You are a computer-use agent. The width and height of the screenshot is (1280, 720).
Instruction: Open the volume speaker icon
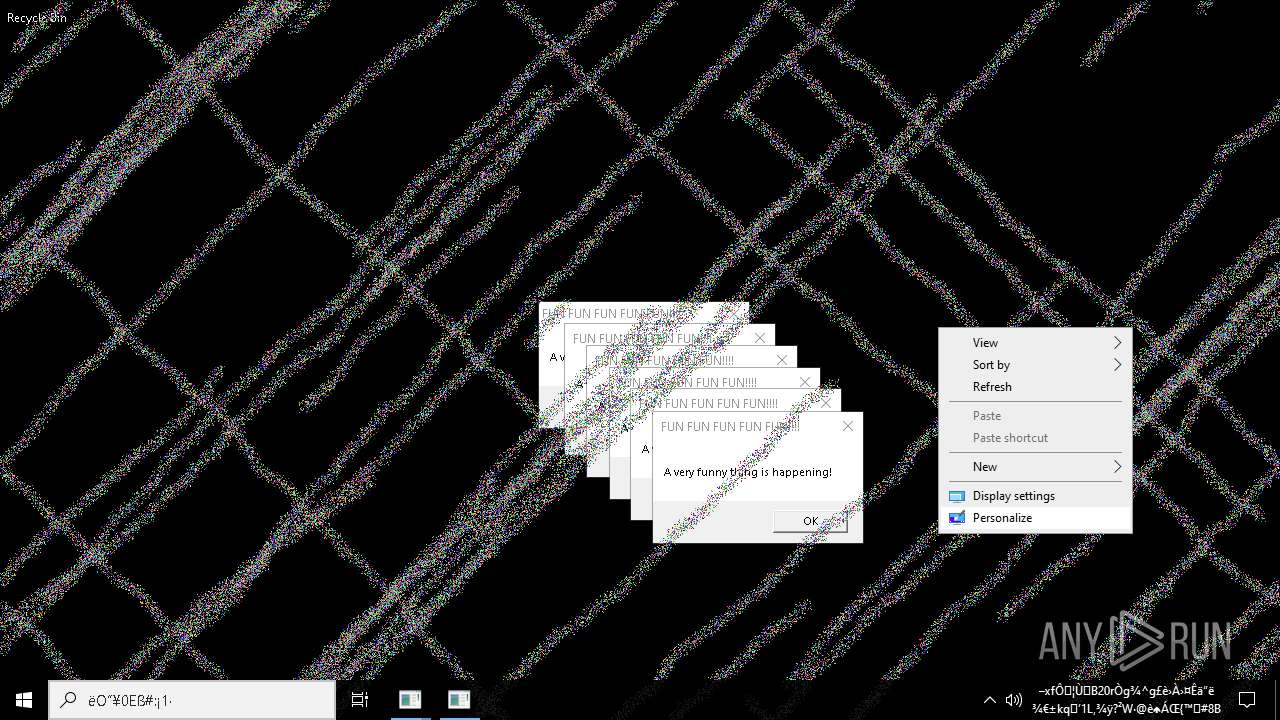tap(1013, 700)
